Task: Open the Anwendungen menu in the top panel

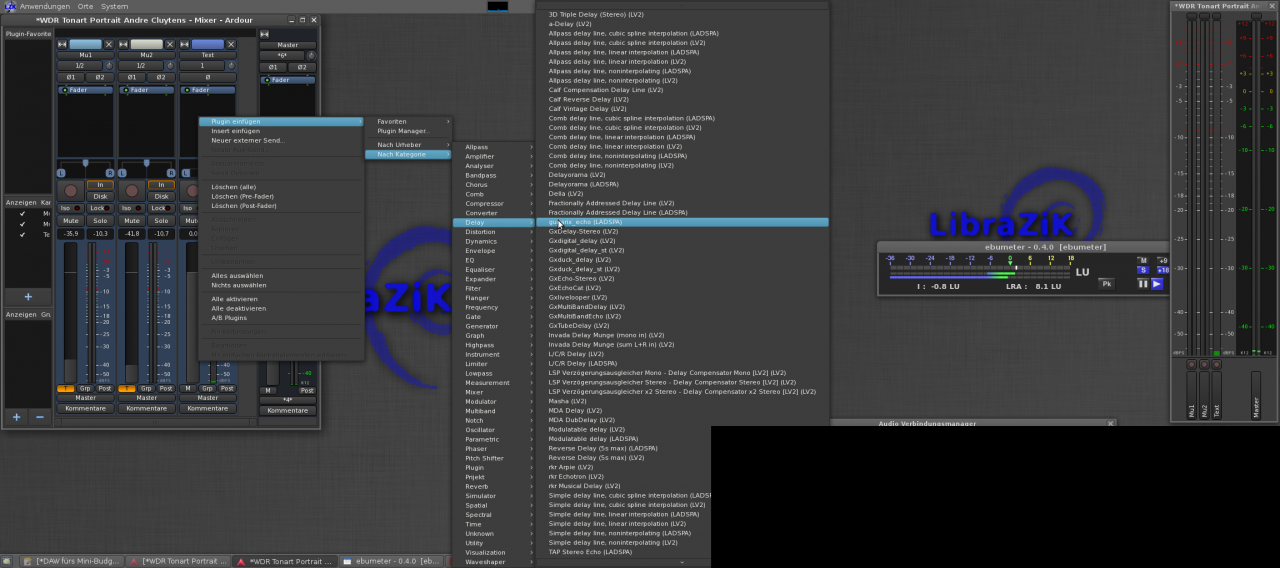Action: tap(45, 6)
